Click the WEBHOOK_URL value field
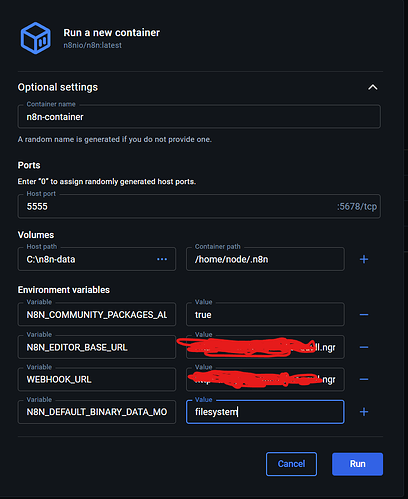This screenshot has width=408, height=499. point(265,379)
